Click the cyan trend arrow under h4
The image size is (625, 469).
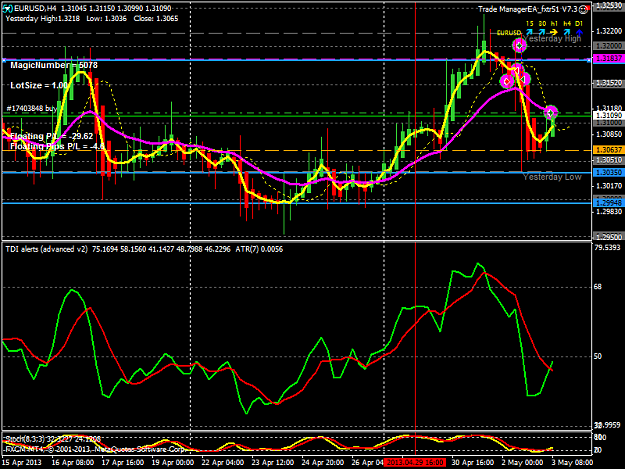tap(567, 32)
